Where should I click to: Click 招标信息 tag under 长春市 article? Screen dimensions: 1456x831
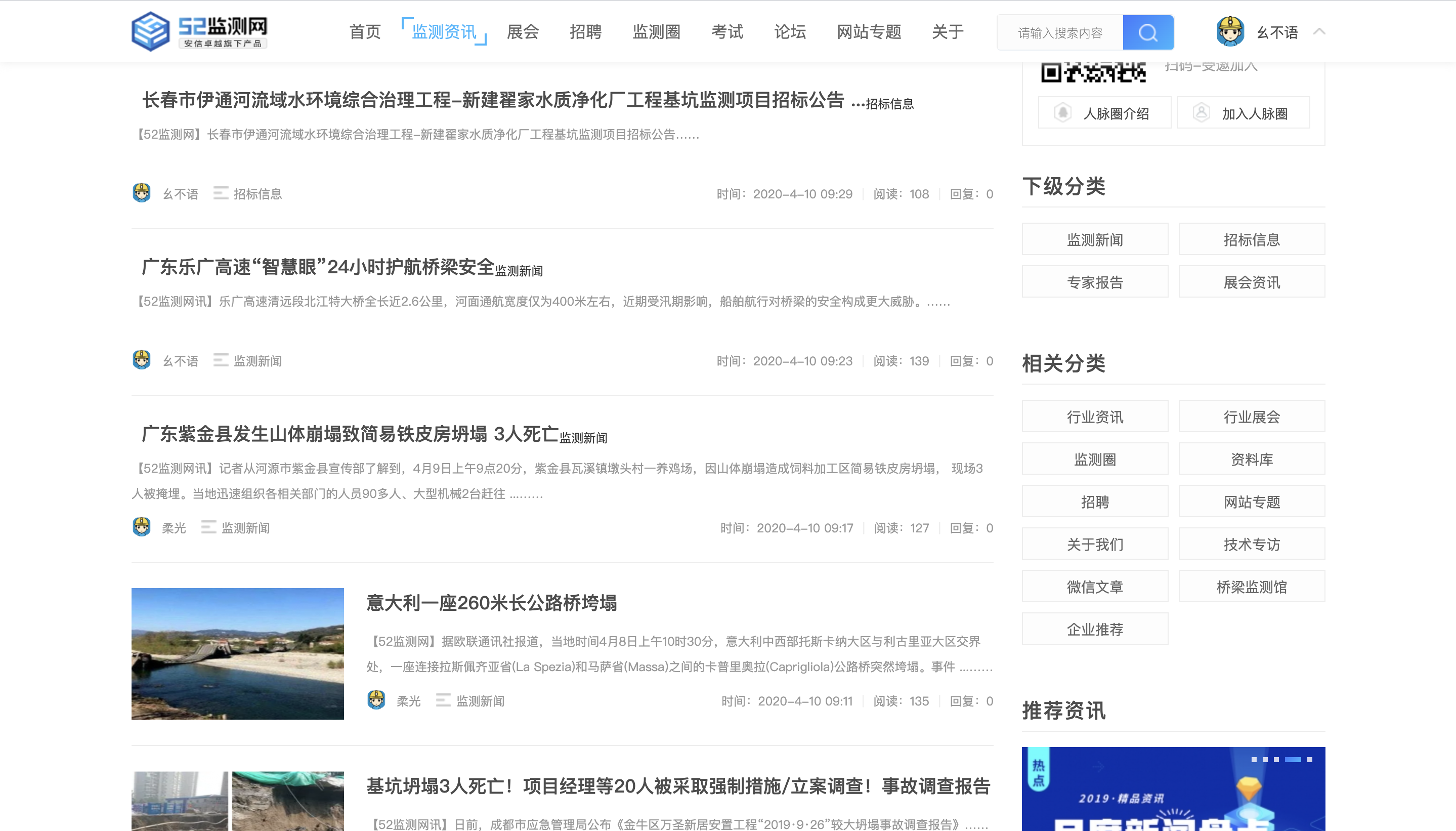pos(258,194)
